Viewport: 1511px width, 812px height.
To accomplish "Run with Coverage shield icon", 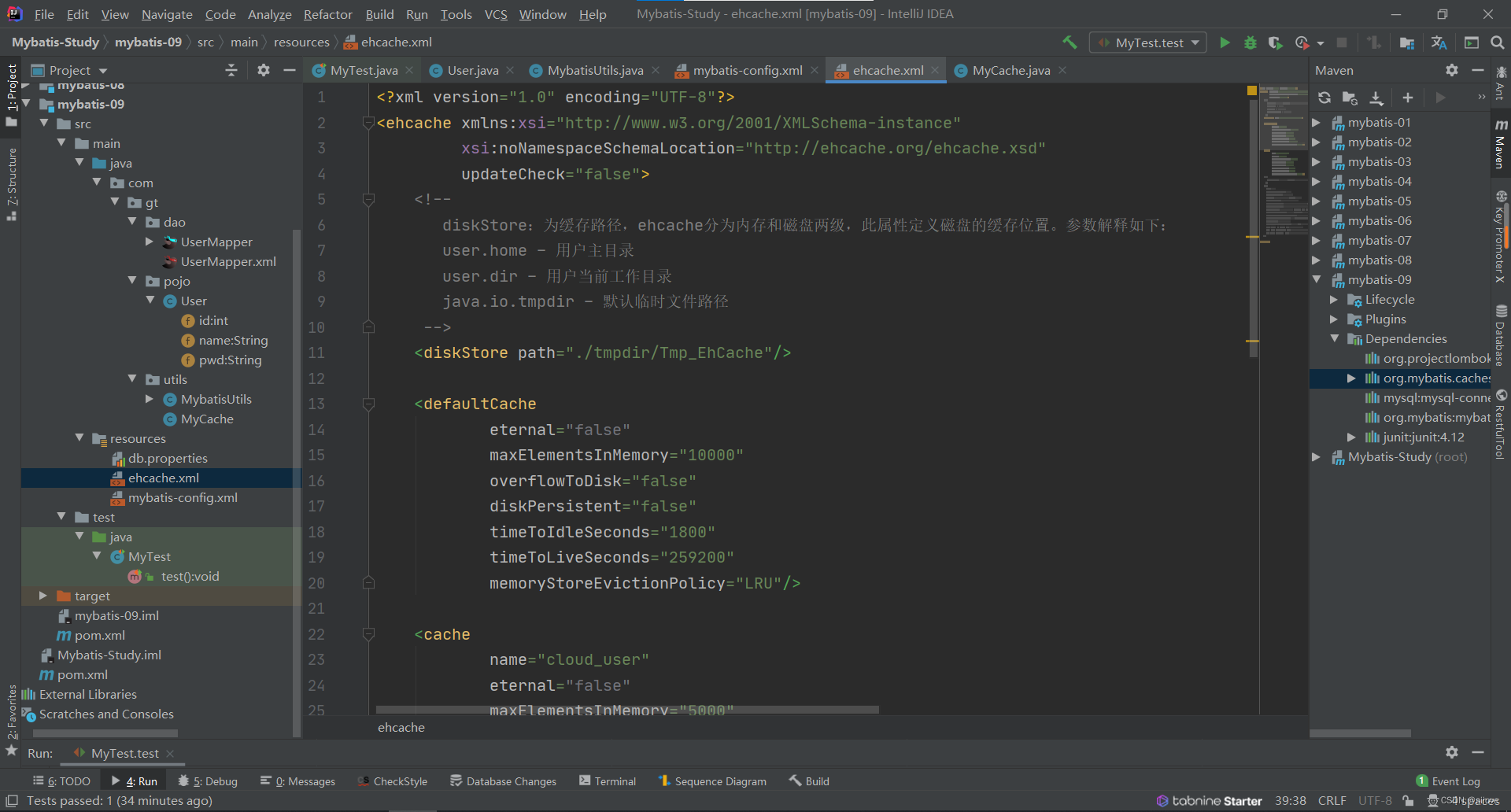I will pyautogui.click(x=1276, y=42).
